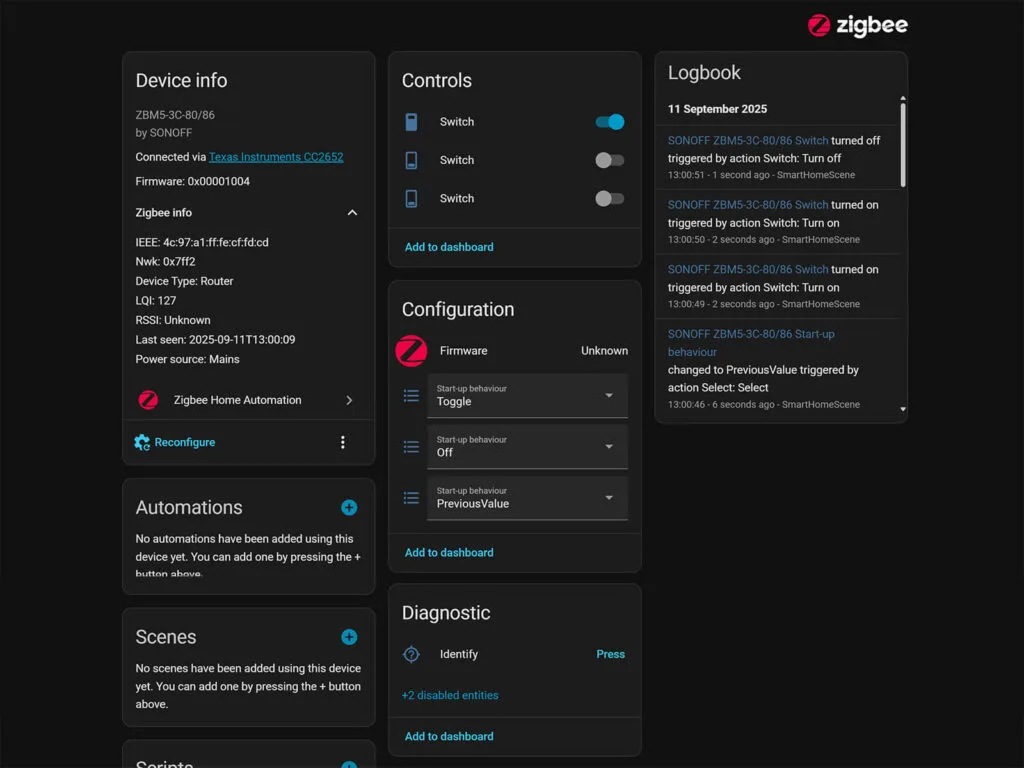1024x768 pixels.
Task: Click the plus icon to add an automation
Action: coord(349,508)
